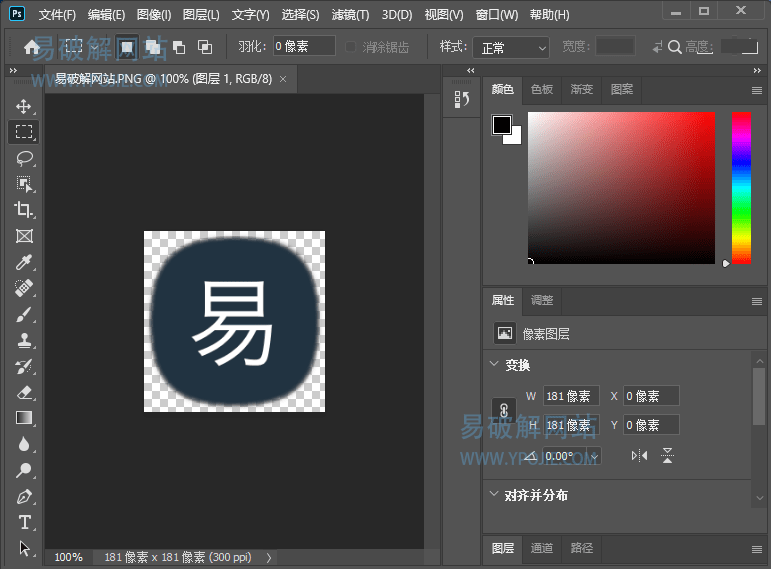Open the History panel icon
771x569 pixels.
click(461, 99)
